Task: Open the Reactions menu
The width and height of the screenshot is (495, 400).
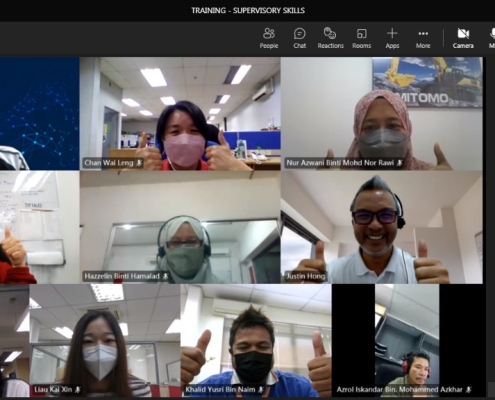Action: click(x=330, y=38)
